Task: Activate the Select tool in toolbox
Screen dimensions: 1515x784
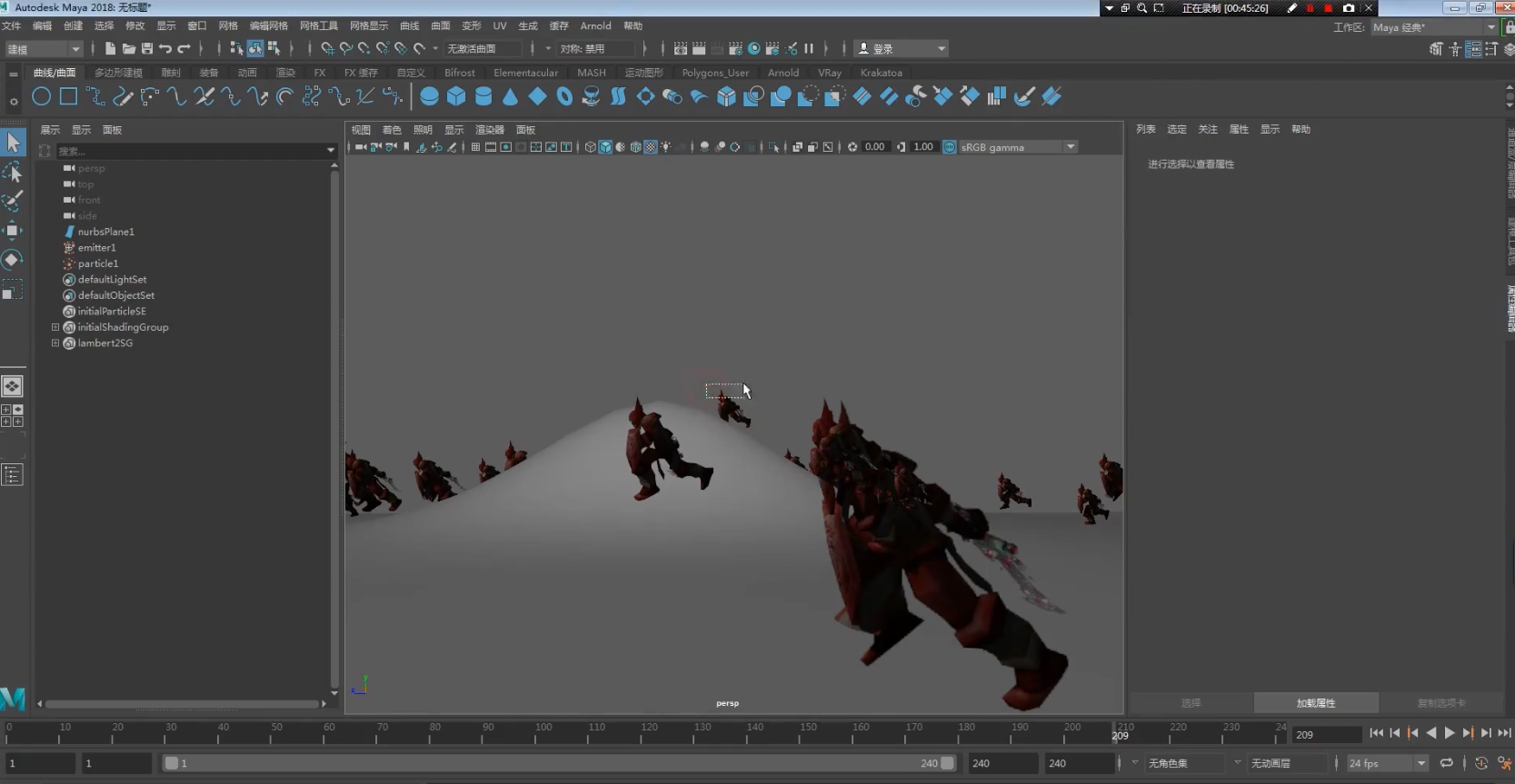Action: (13, 142)
